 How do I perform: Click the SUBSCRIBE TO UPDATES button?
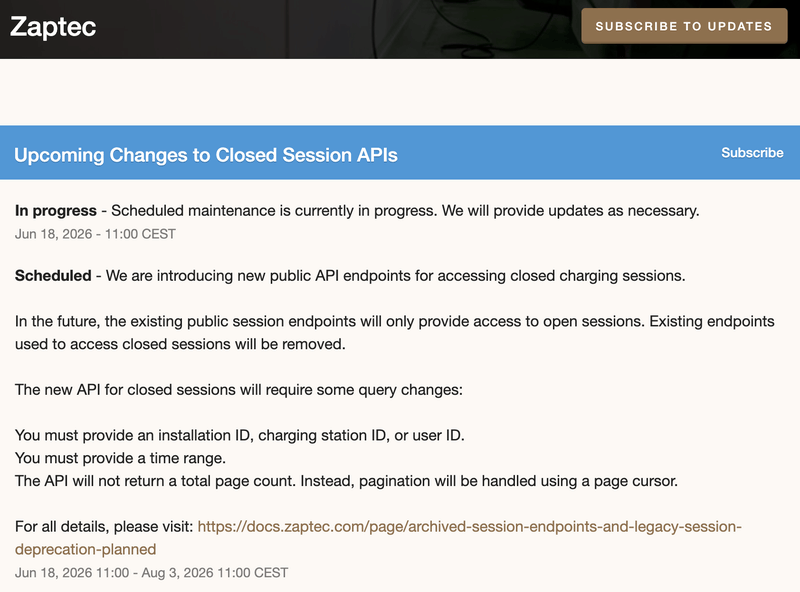point(684,26)
